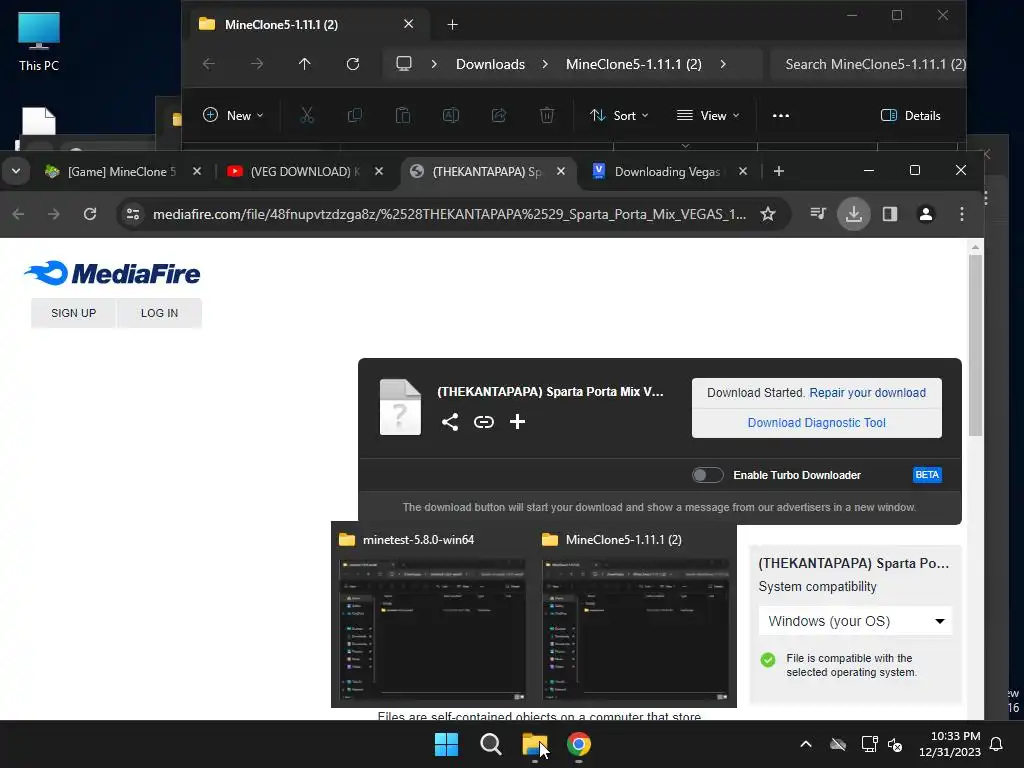Bookmark page with the star icon

pos(768,214)
